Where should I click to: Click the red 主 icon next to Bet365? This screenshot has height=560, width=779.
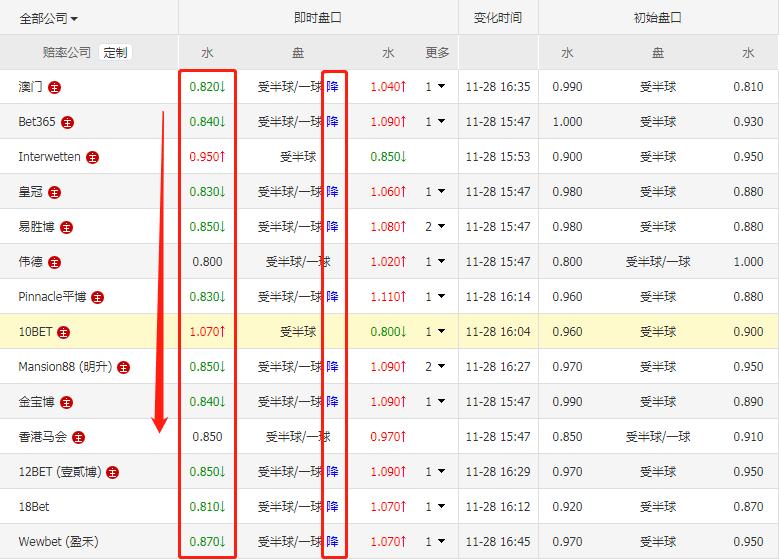click(67, 122)
